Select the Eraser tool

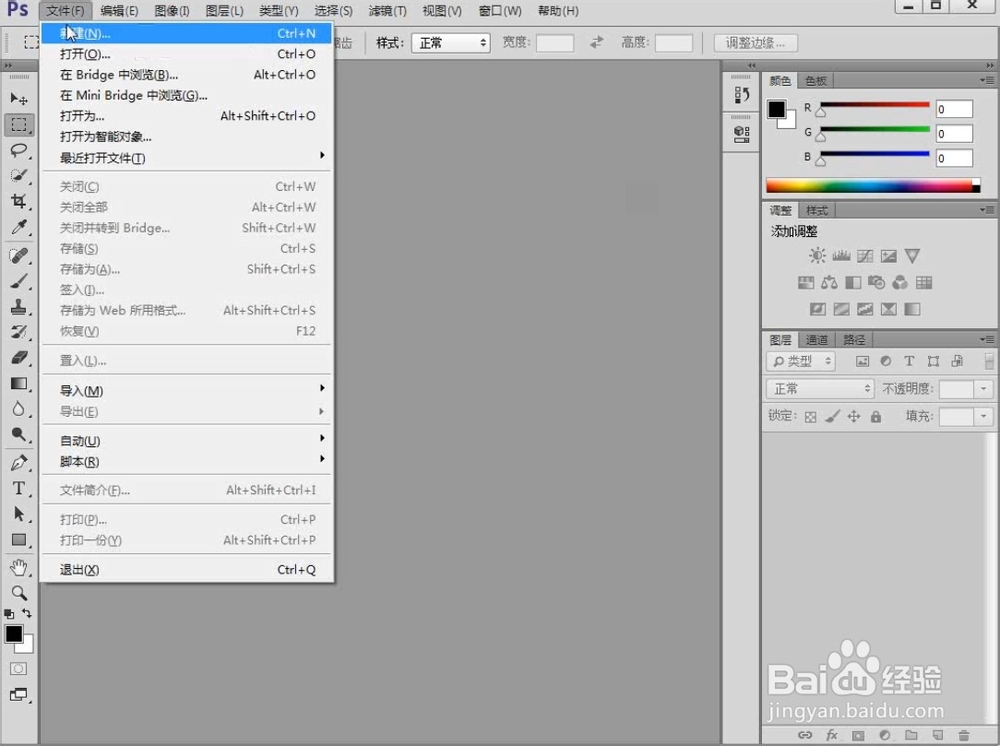click(x=18, y=358)
